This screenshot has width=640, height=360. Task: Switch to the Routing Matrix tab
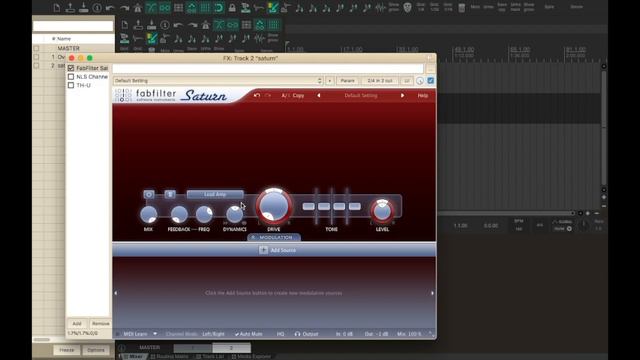tap(169, 356)
